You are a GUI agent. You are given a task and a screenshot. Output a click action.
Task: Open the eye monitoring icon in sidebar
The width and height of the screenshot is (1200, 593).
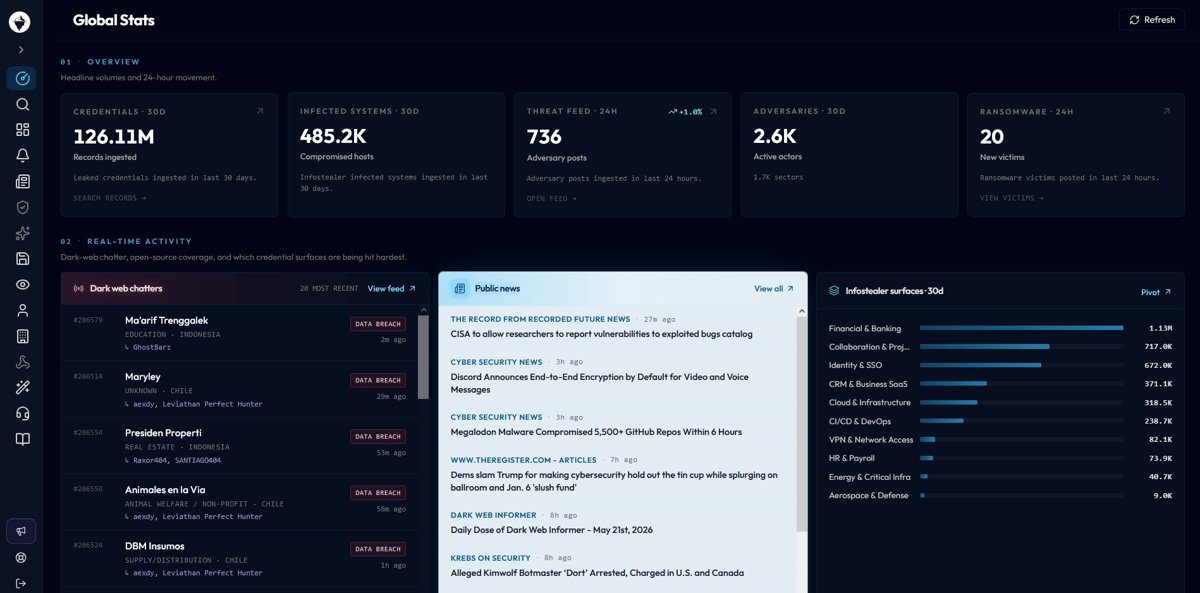22,285
